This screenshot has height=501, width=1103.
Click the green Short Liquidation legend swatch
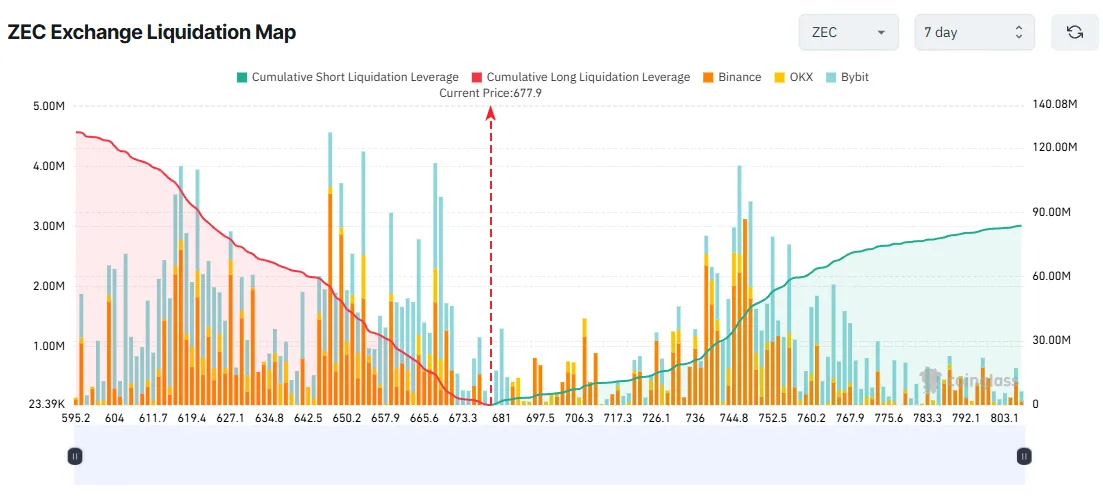(242, 77)
